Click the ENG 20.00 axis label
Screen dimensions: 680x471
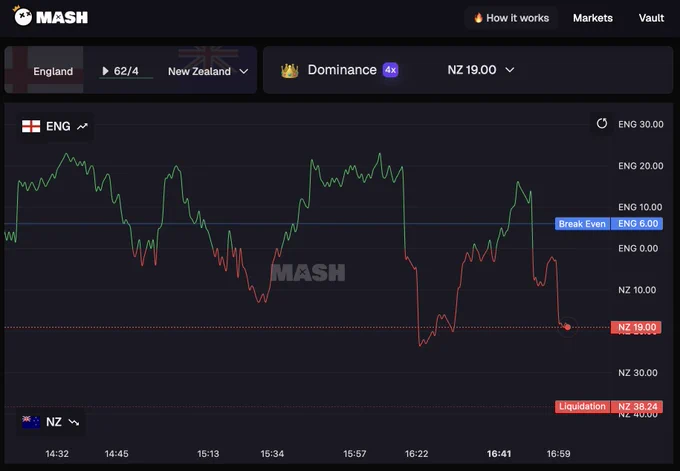point(641,166)
